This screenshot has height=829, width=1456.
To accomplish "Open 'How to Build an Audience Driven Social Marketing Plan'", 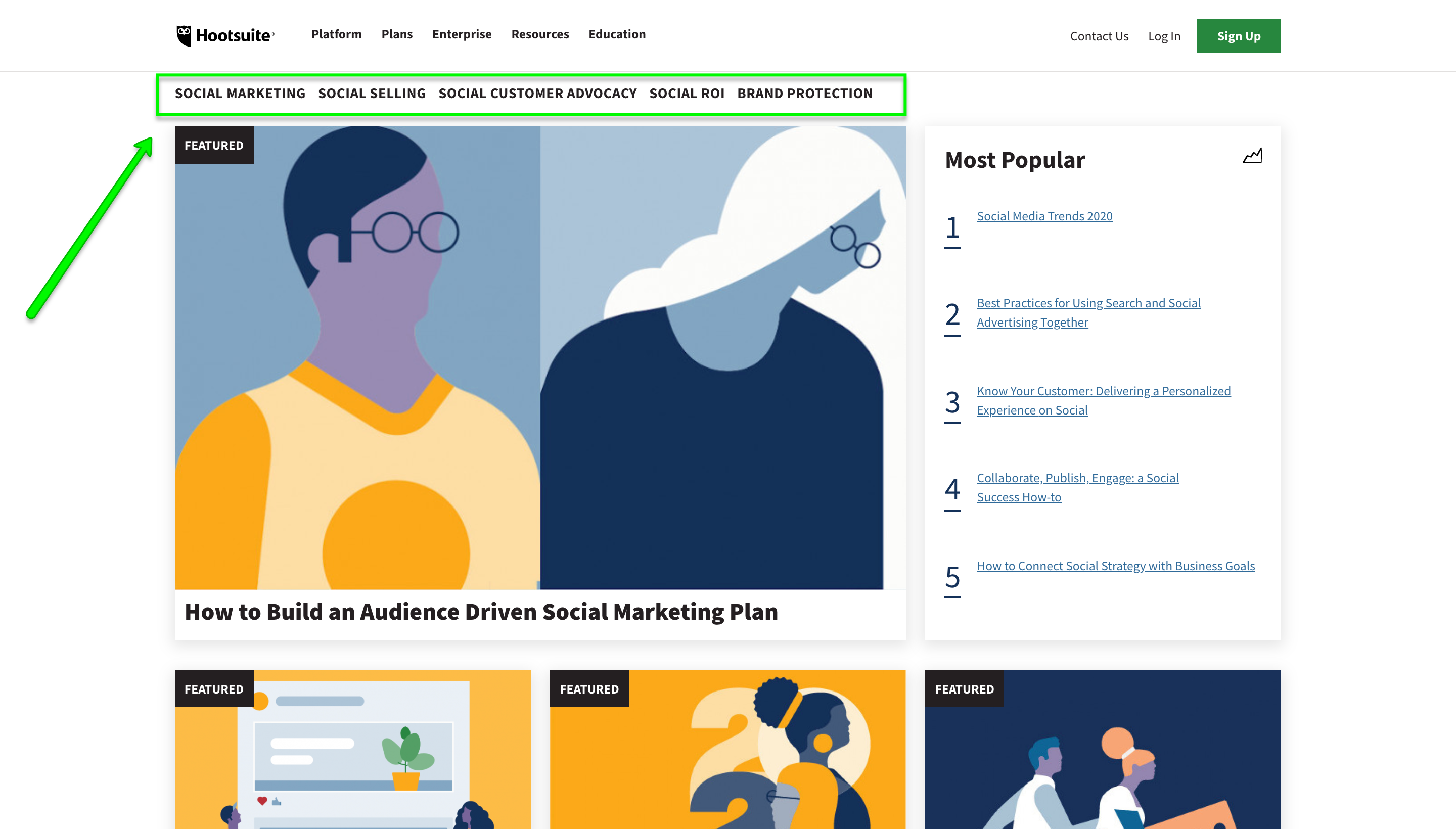I will (x=481, y=612).
